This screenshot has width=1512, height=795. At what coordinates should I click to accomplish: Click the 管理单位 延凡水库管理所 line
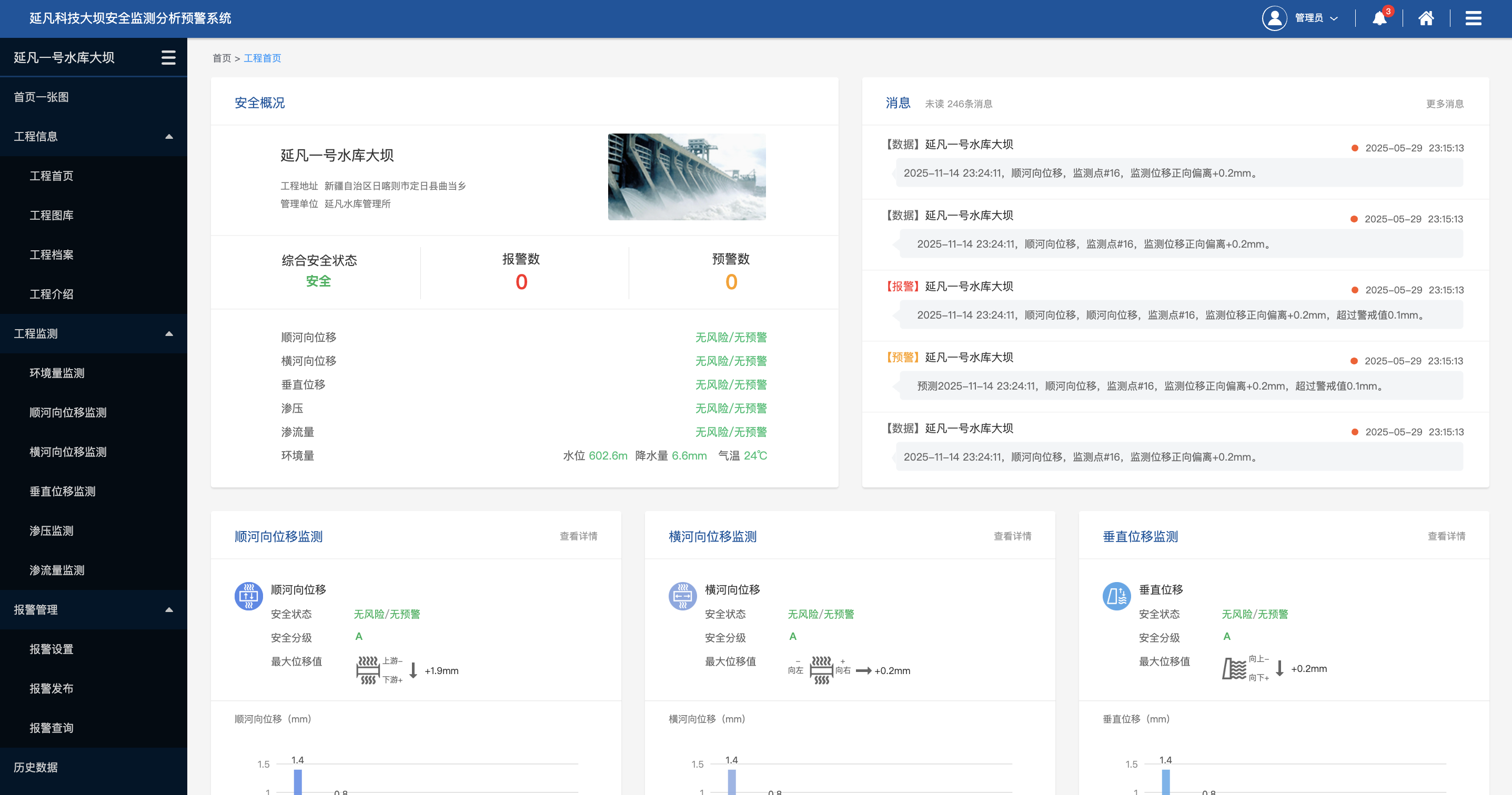click(335, 204)
